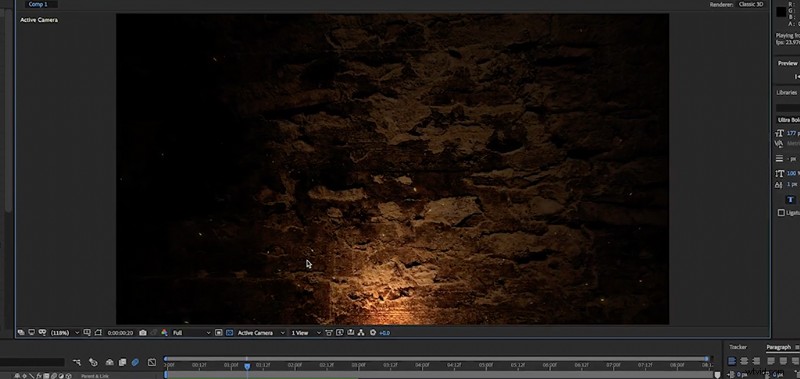The height and width of the screenshot is (379, 800).
Task: Switch to the Tracker panel tab
Action: 738,347
